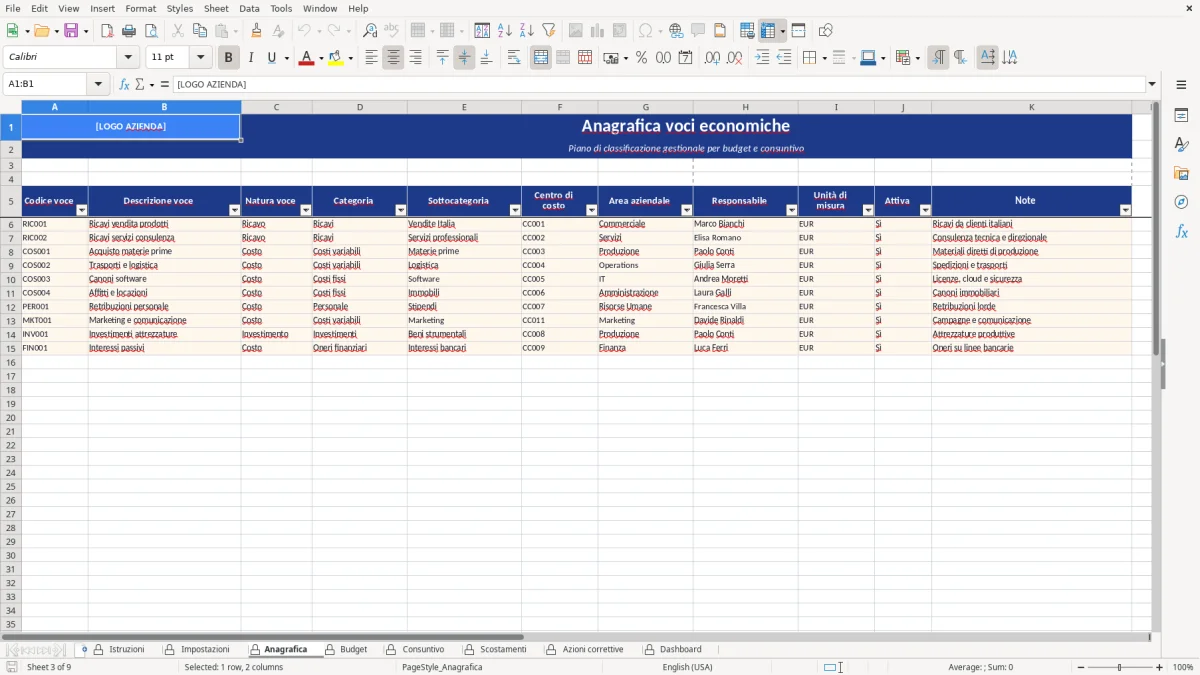Apply red font color swatch
The width and height of the screenshot is (1200, 675).
pos(305,58)
